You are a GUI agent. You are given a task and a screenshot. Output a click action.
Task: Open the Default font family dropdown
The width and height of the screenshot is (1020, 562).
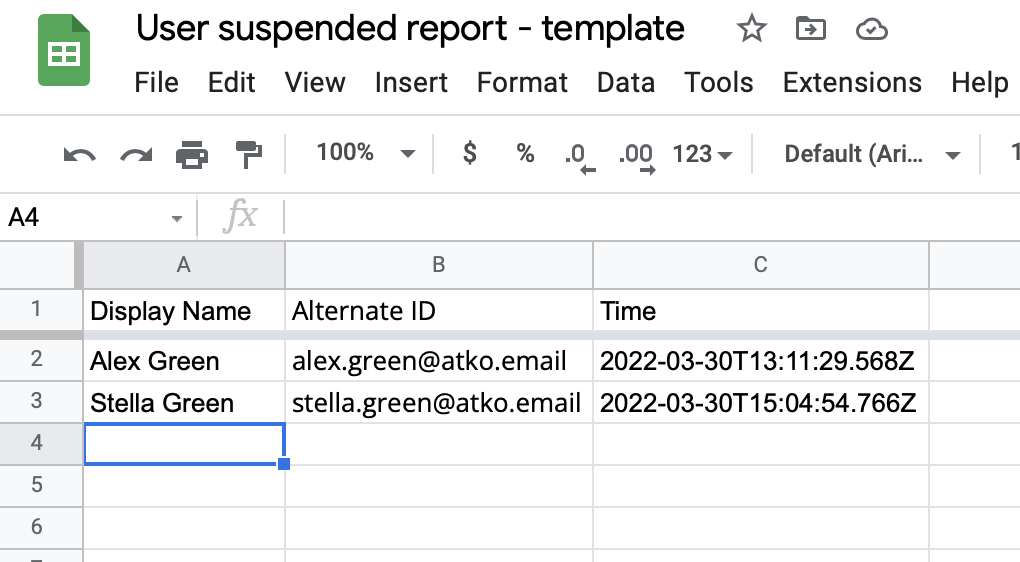872,154
